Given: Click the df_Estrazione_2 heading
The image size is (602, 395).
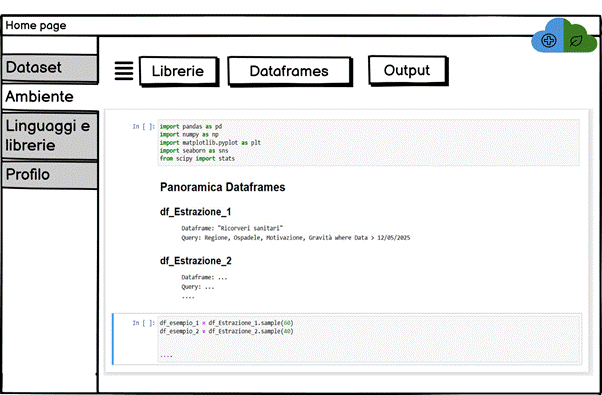Looking at the screenshot, I should coord(196,261).
